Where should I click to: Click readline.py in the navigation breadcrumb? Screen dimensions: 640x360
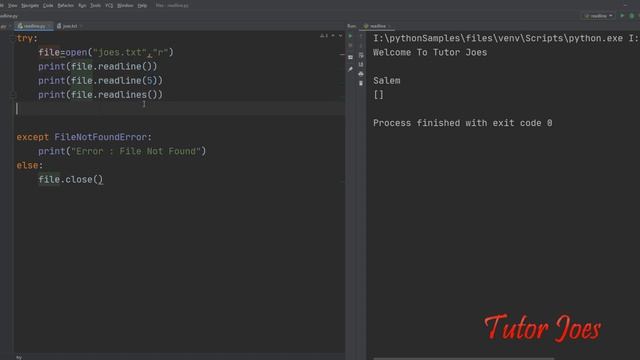coord(9,16)
